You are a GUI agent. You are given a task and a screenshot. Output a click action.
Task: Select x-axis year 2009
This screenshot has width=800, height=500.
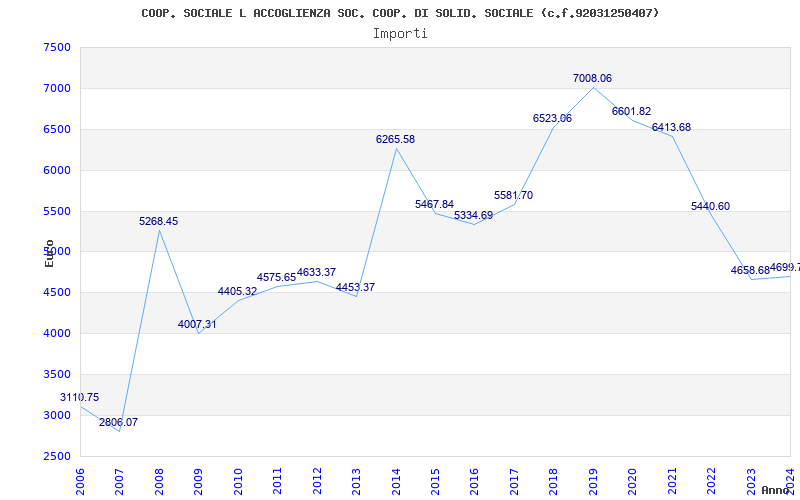198,481
